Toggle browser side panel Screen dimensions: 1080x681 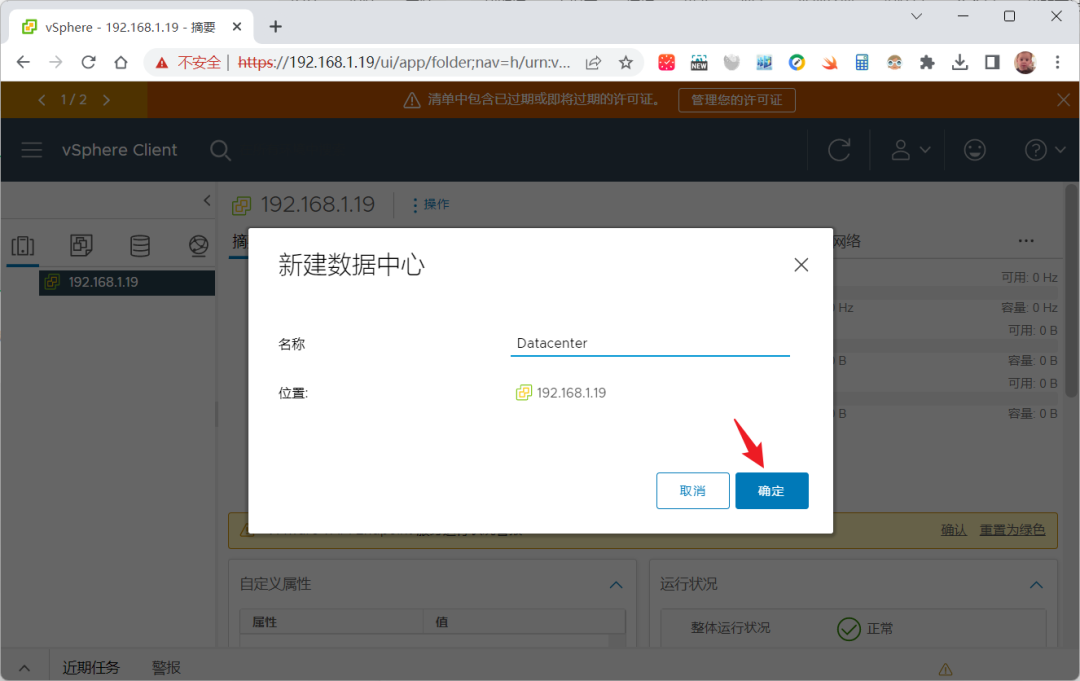(x=992, y=63)
